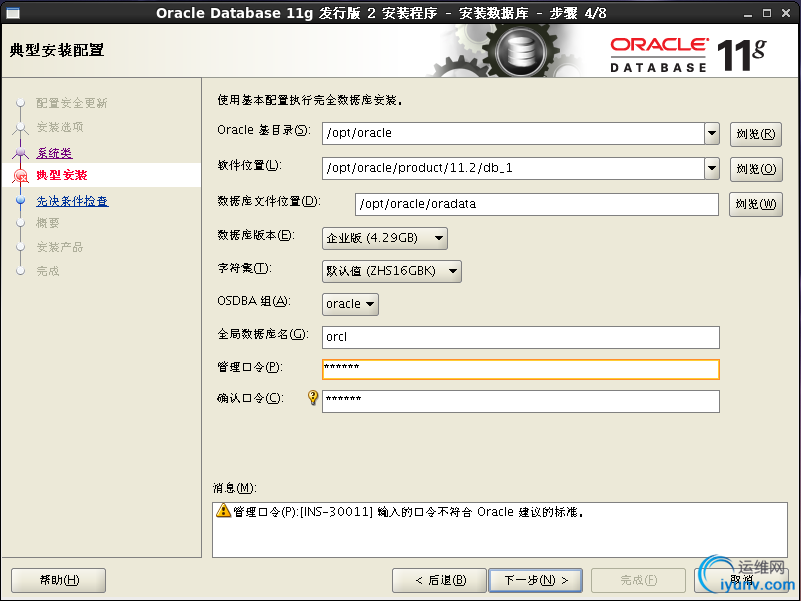Click the 典型安装配置 heading
The image size is (801, 601).
[57, 50]
